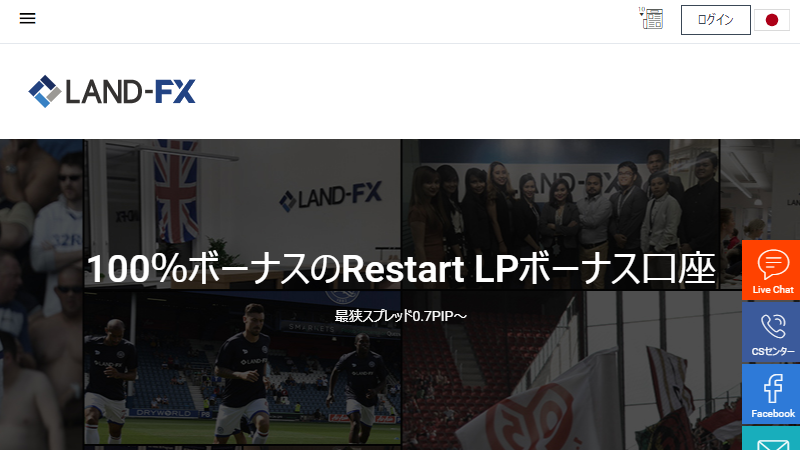
Task: Open the Facebook sidebar button
Action: tap(771, 394)
